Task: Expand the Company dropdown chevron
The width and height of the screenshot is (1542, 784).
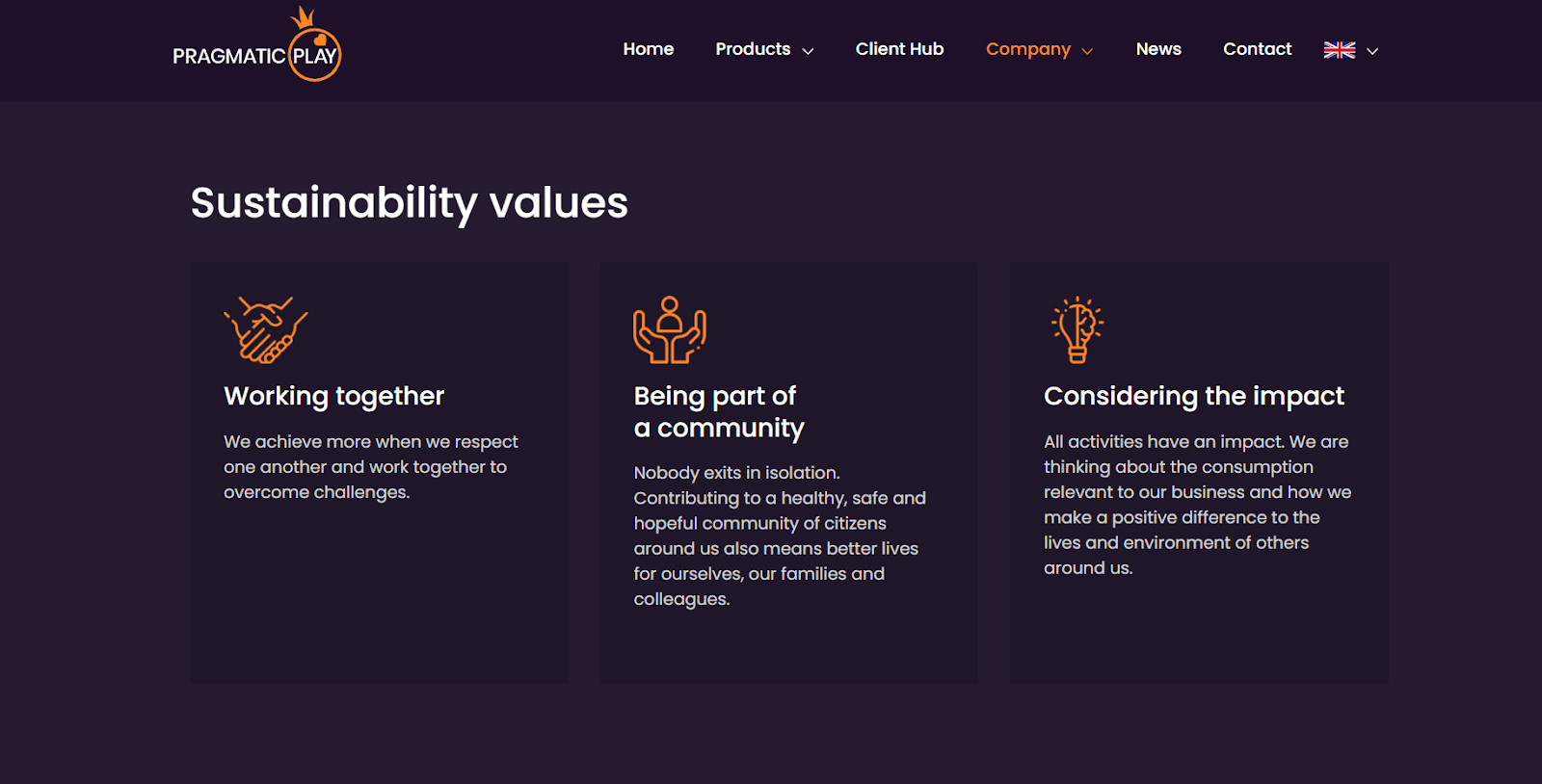Action: (1087, 51)
